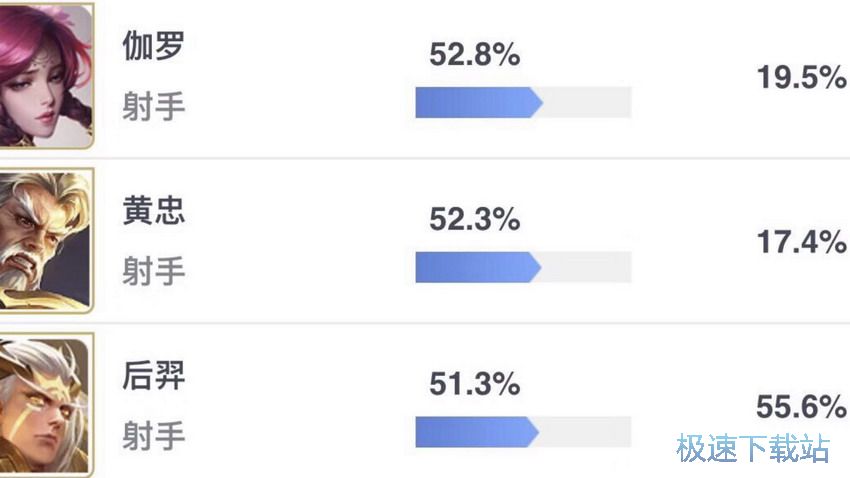Click the 55.6% pick rate for 后羿

pyautogui.click(x=802, y=407)
